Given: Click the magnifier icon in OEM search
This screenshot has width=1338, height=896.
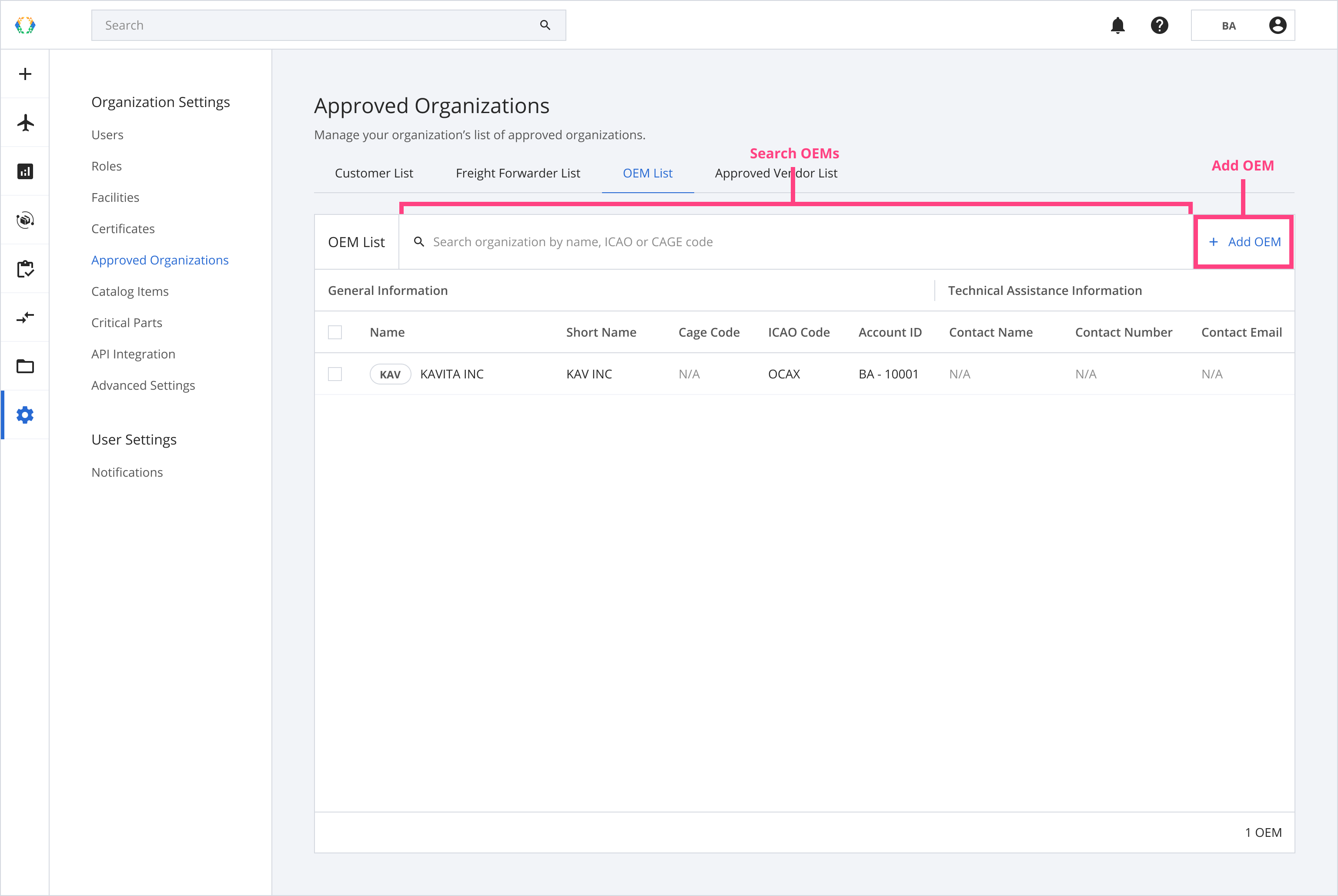Looking at the screenshot, I should pyautogui.click(x=419, y=242).
